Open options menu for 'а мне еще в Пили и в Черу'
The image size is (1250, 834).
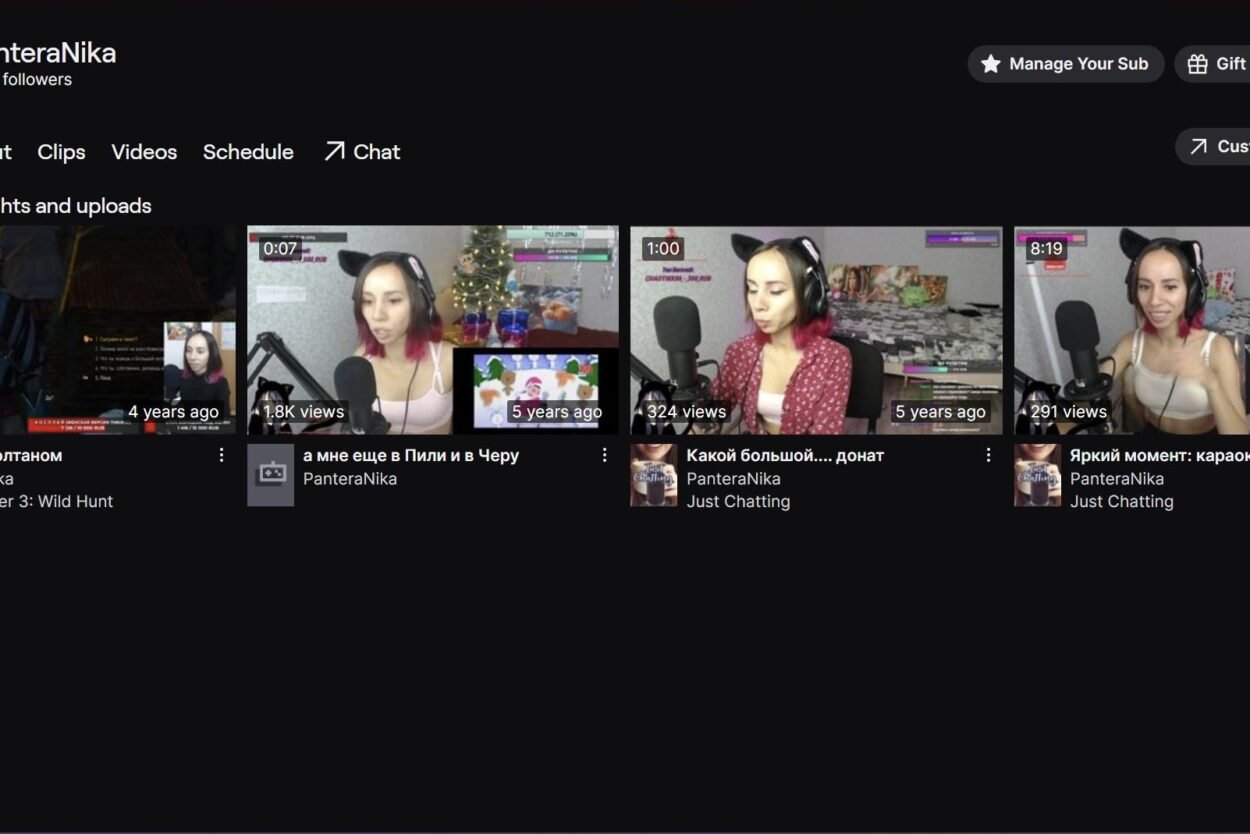pos(604,455)
